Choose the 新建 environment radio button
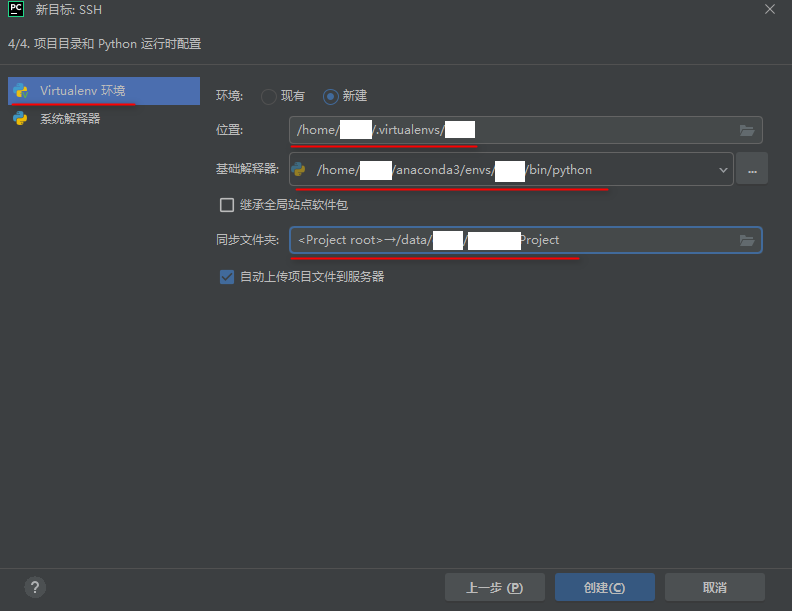This screenshot has width=792, height=611. (x=330, y=96)
